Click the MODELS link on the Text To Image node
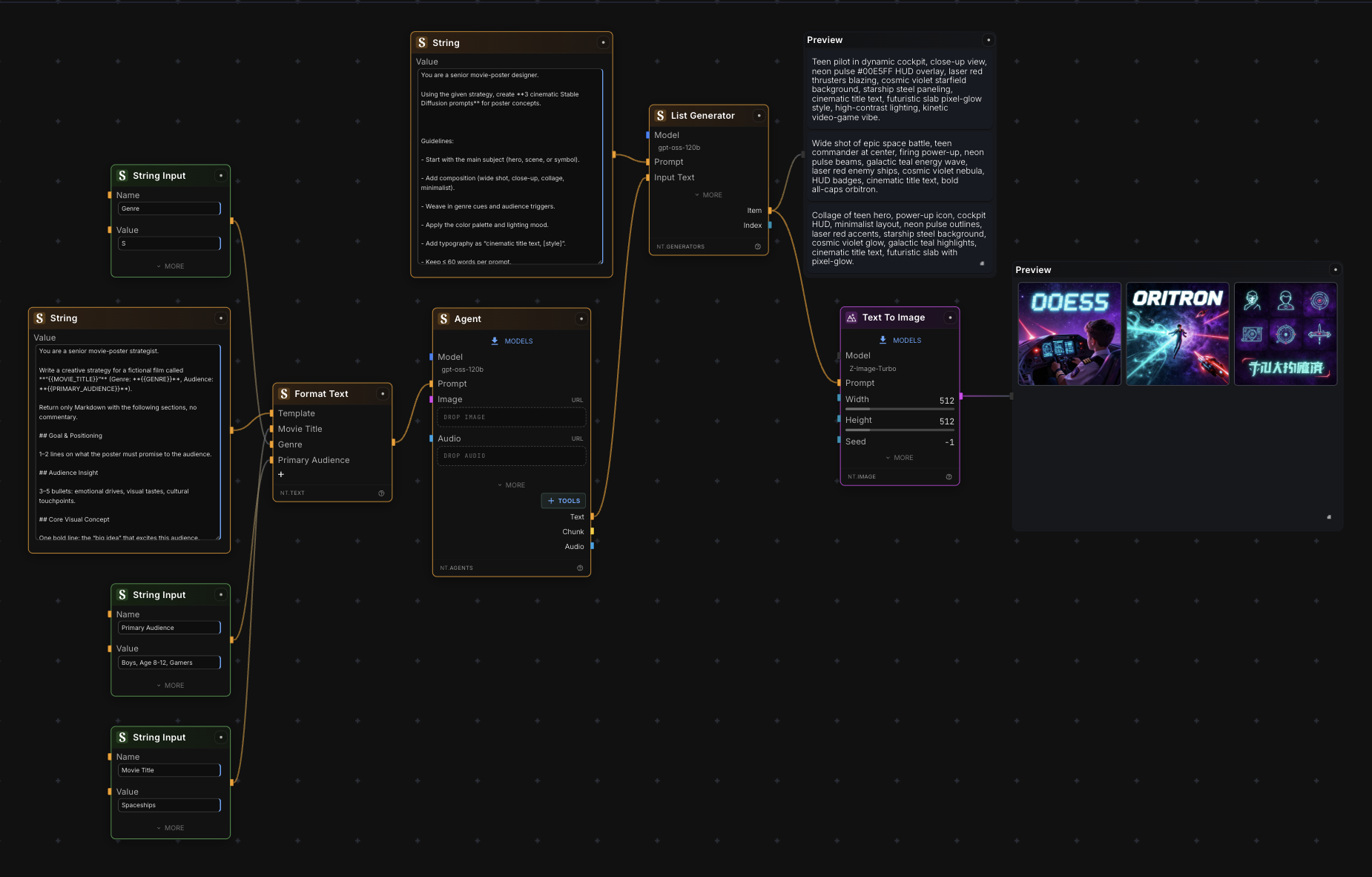 (906, 340)
